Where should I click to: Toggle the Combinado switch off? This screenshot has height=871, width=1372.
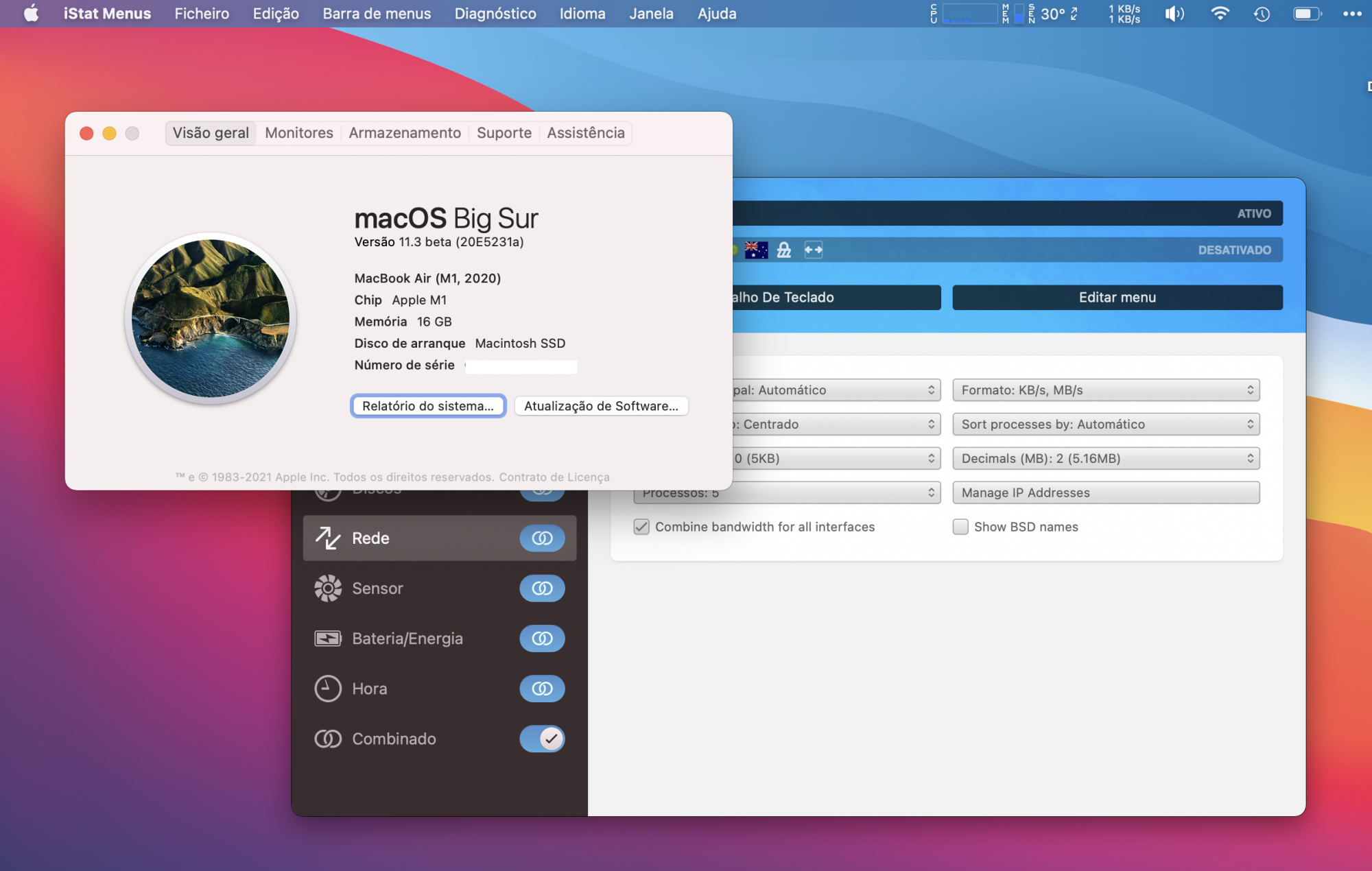[x=542, y=739]
